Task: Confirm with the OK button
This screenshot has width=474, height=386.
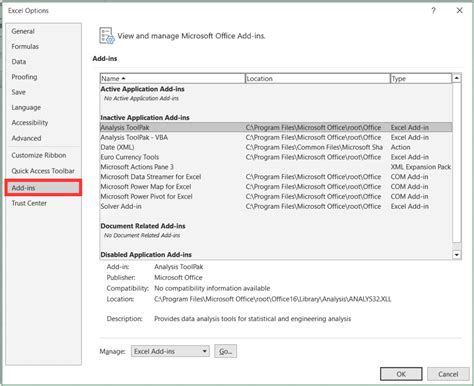Action: 401,374
